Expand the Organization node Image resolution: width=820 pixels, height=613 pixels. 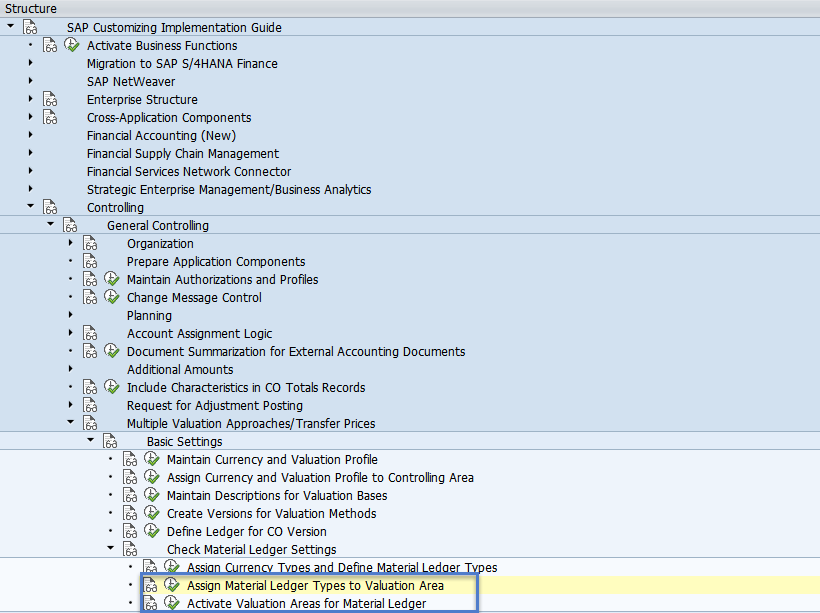[x=71, y=243]
